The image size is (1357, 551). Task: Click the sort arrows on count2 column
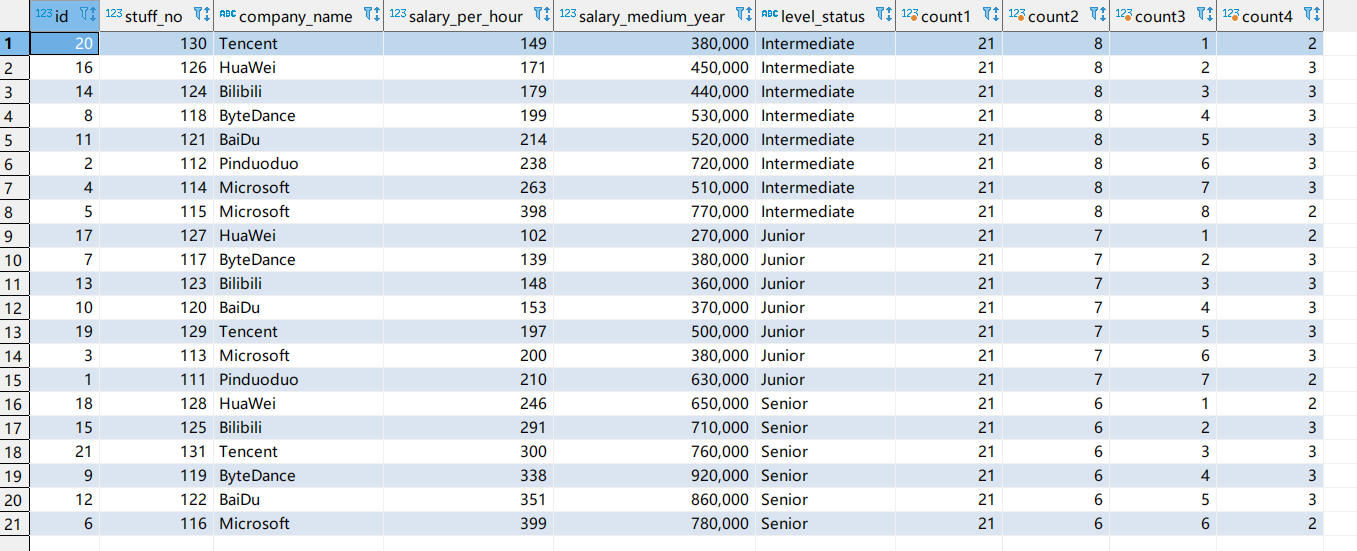coord(1105,15)
